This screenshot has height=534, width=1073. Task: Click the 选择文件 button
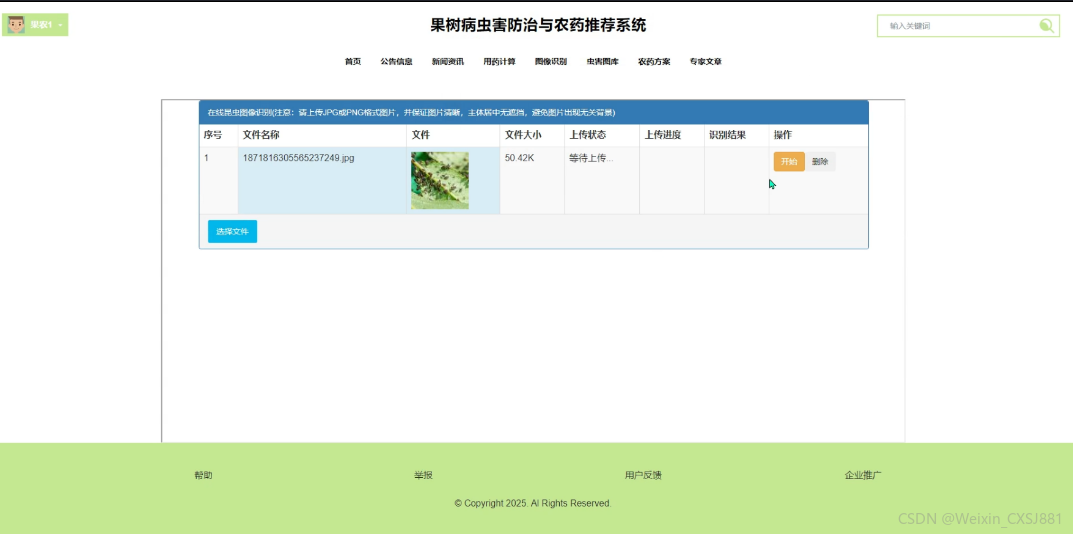click(x=233, y=231)
